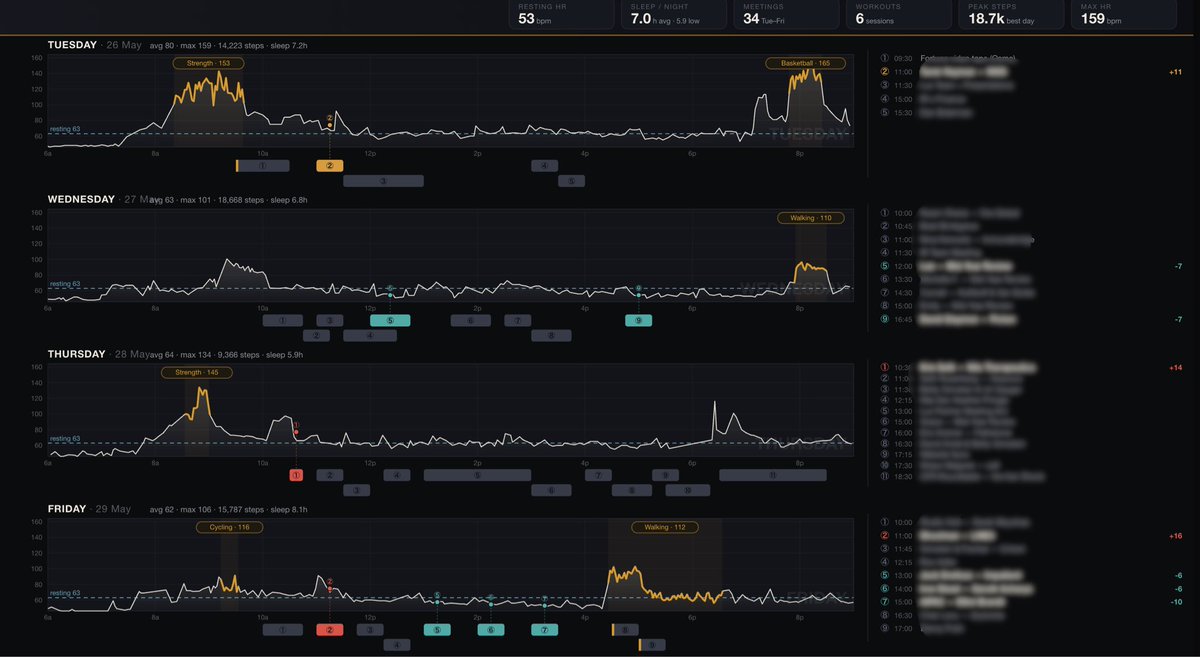Select Wednesday's meeting block 8
This screenshot has width=1200, height=657.
(x=551, y=336)
